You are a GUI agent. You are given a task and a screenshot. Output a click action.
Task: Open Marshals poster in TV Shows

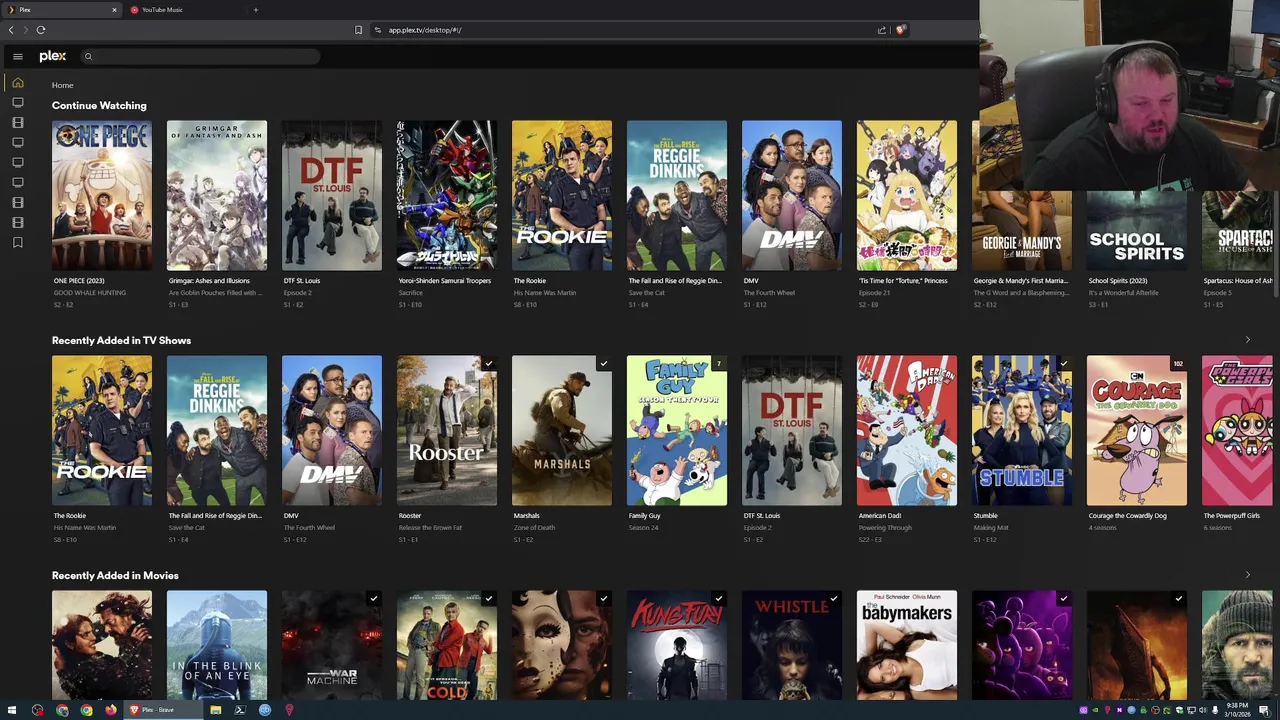click(x=562, y=430)
